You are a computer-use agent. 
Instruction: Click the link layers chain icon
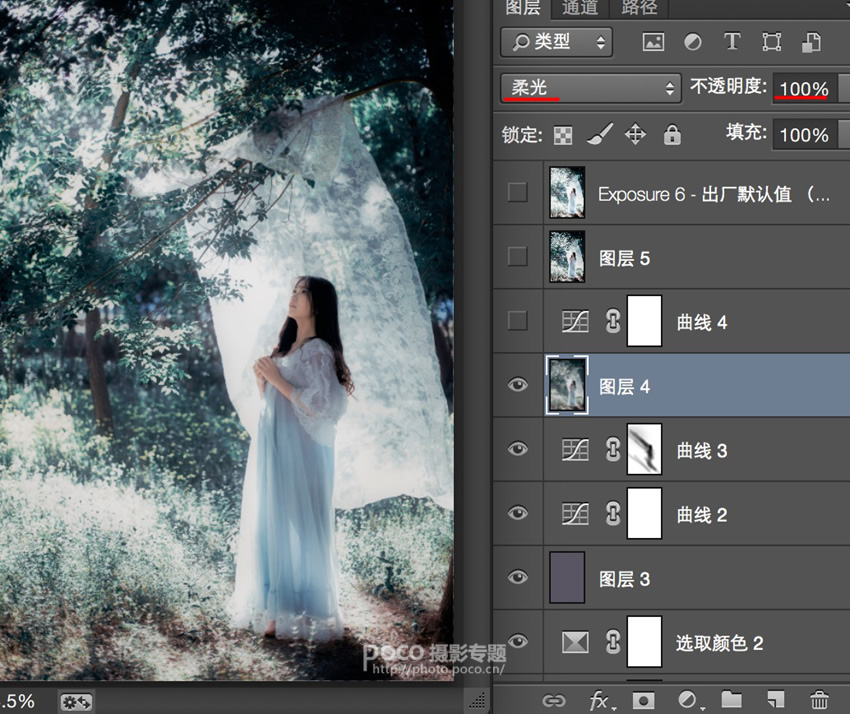click(x=553, y=700)
